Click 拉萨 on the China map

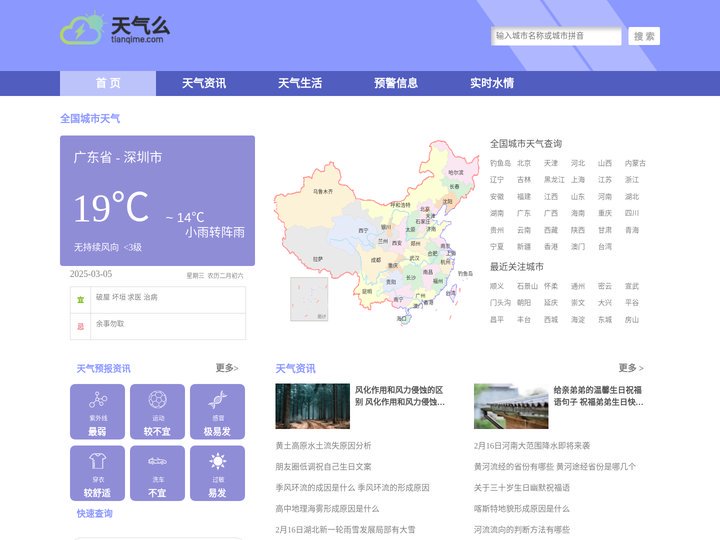click(x=318, y=259)
